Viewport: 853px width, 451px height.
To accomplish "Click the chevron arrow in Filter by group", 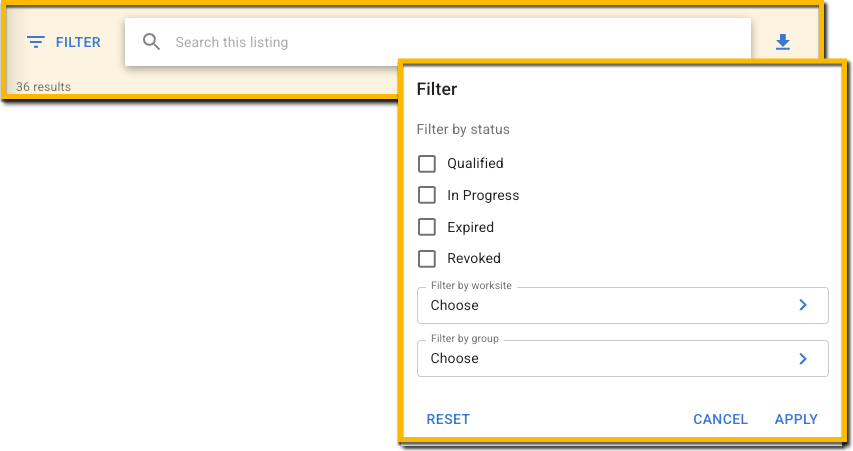I will (803, 358).
